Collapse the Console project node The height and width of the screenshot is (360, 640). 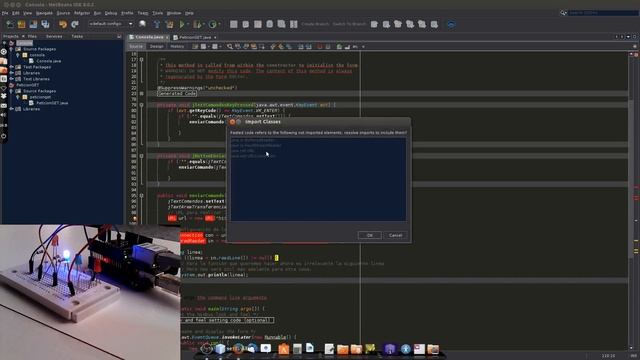coord(5,43)
